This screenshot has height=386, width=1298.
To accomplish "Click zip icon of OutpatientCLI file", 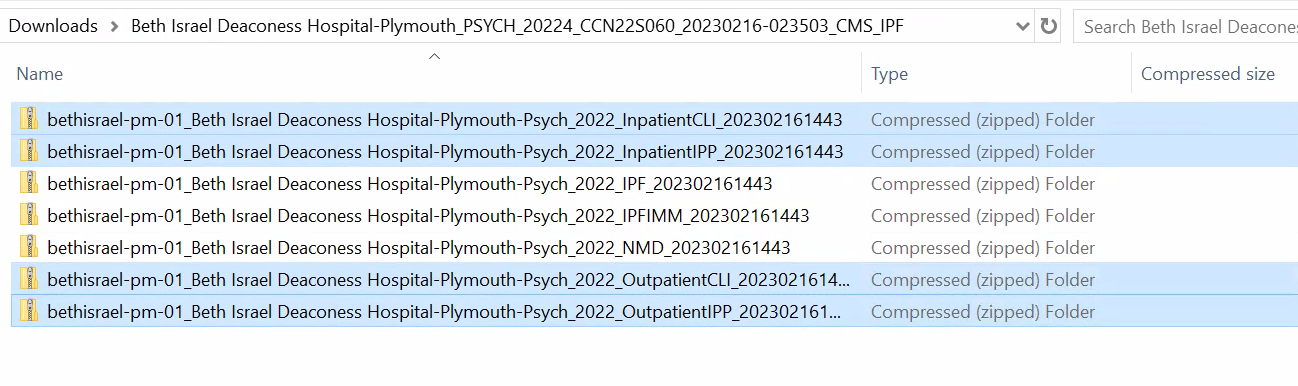I will tap(28, 280).
